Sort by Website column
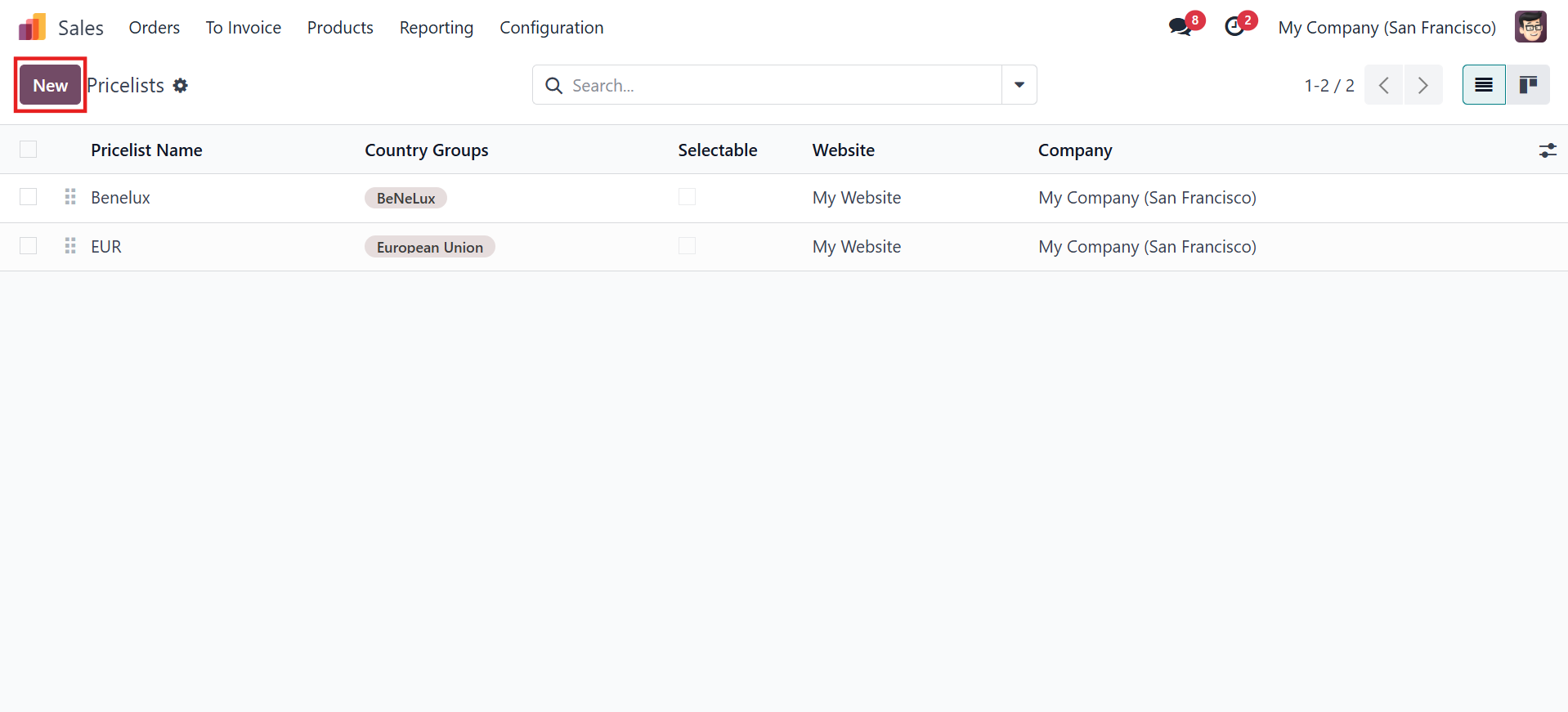The image size is (1568, 712). [844, 150]
